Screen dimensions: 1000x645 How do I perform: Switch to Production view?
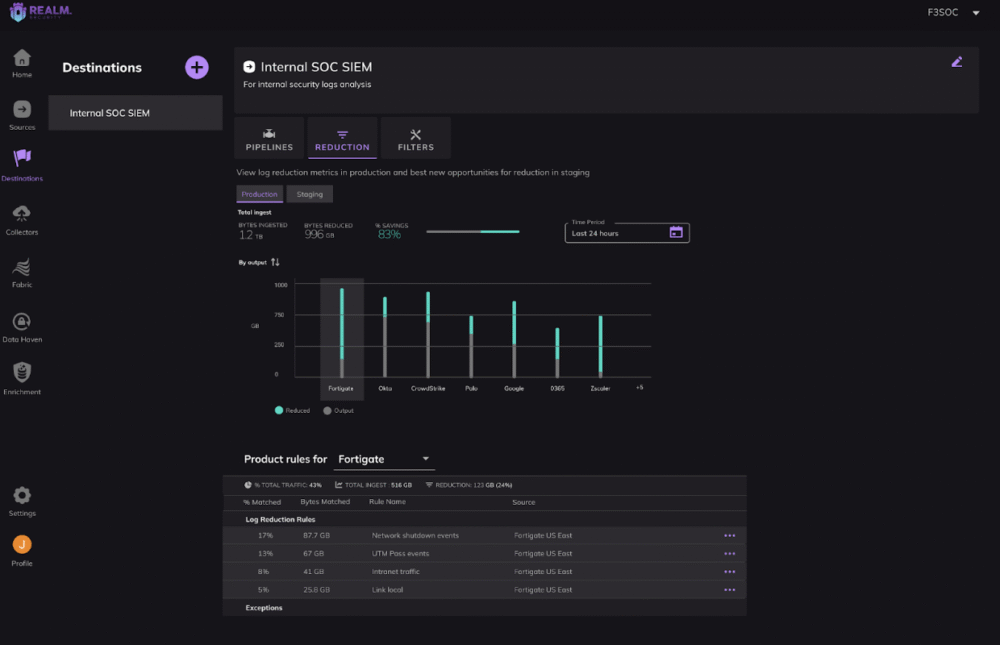[259, 194]
